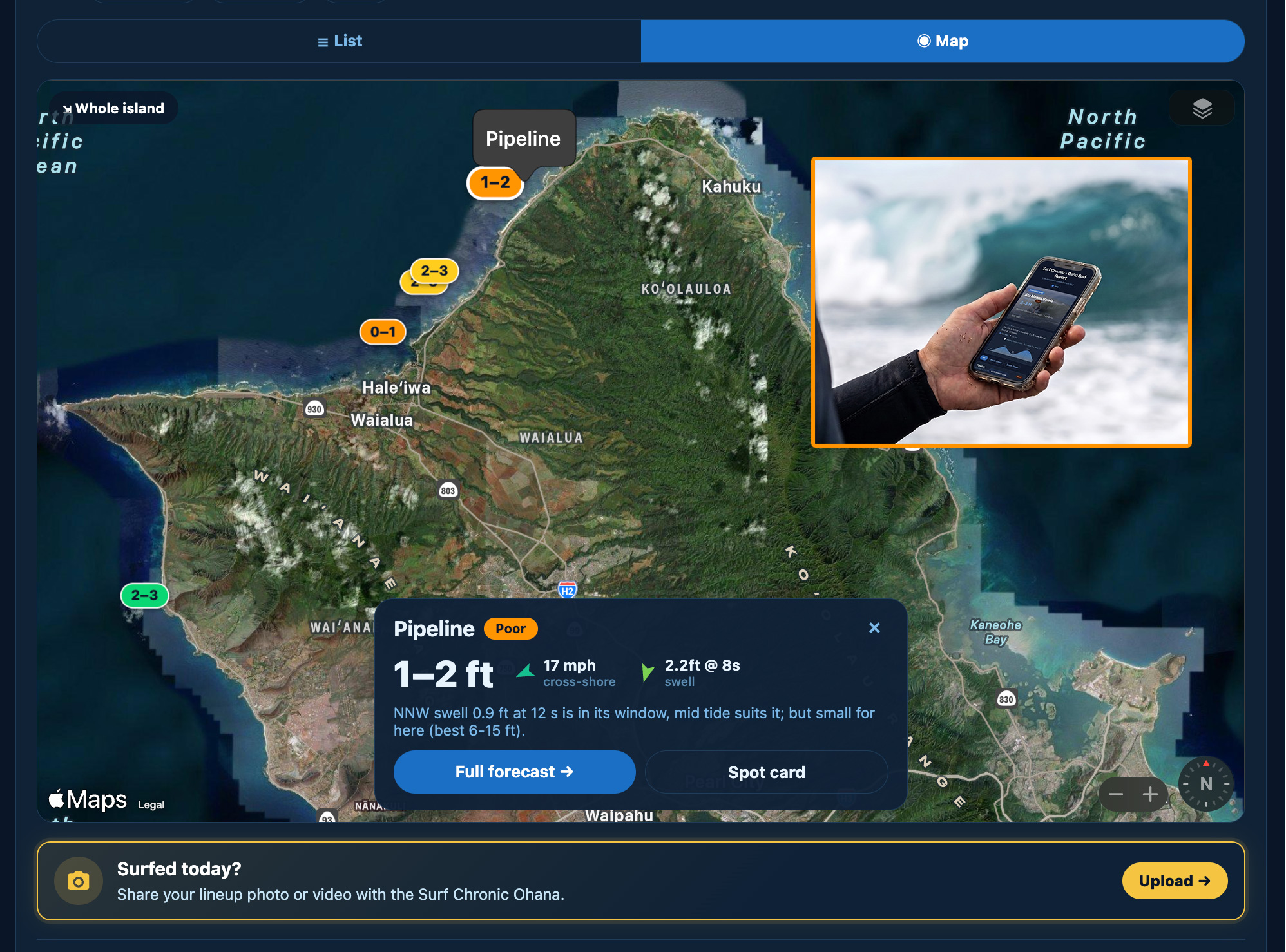The height and width of the screenshot is (952, 1286).
Task: Click the Hale'iwa map label
Action: (x=396, y=388)
